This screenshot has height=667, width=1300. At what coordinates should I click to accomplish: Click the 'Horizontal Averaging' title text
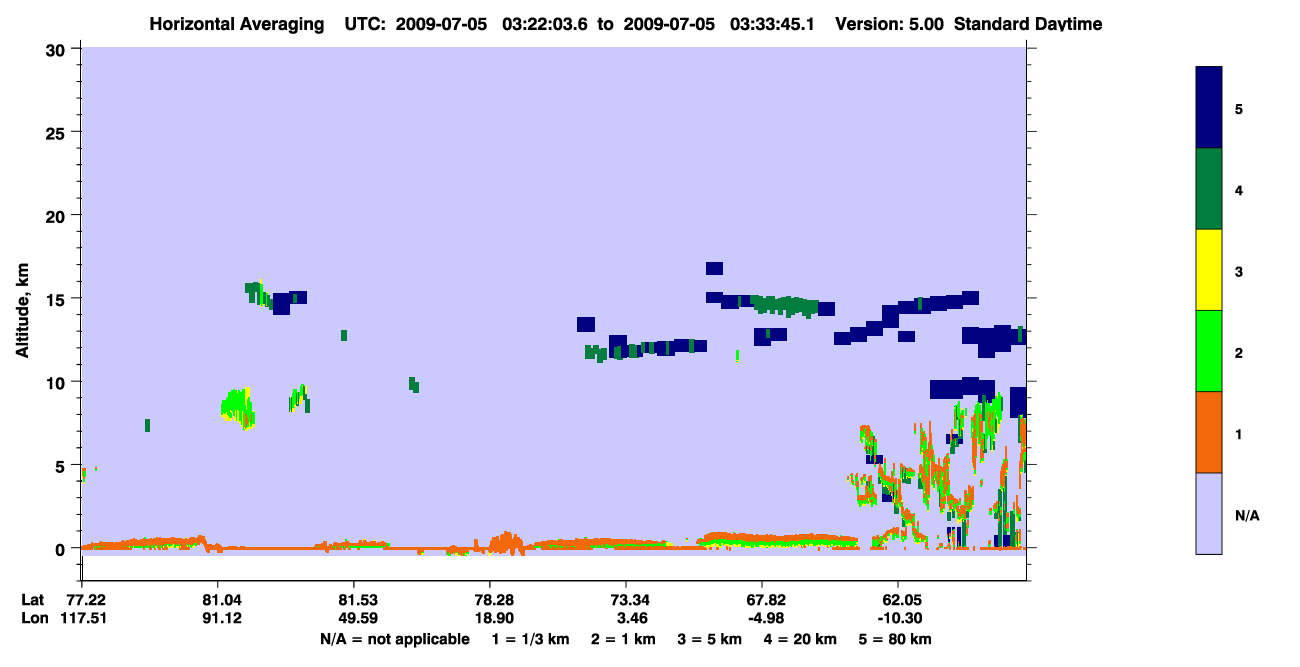(238, 23)
